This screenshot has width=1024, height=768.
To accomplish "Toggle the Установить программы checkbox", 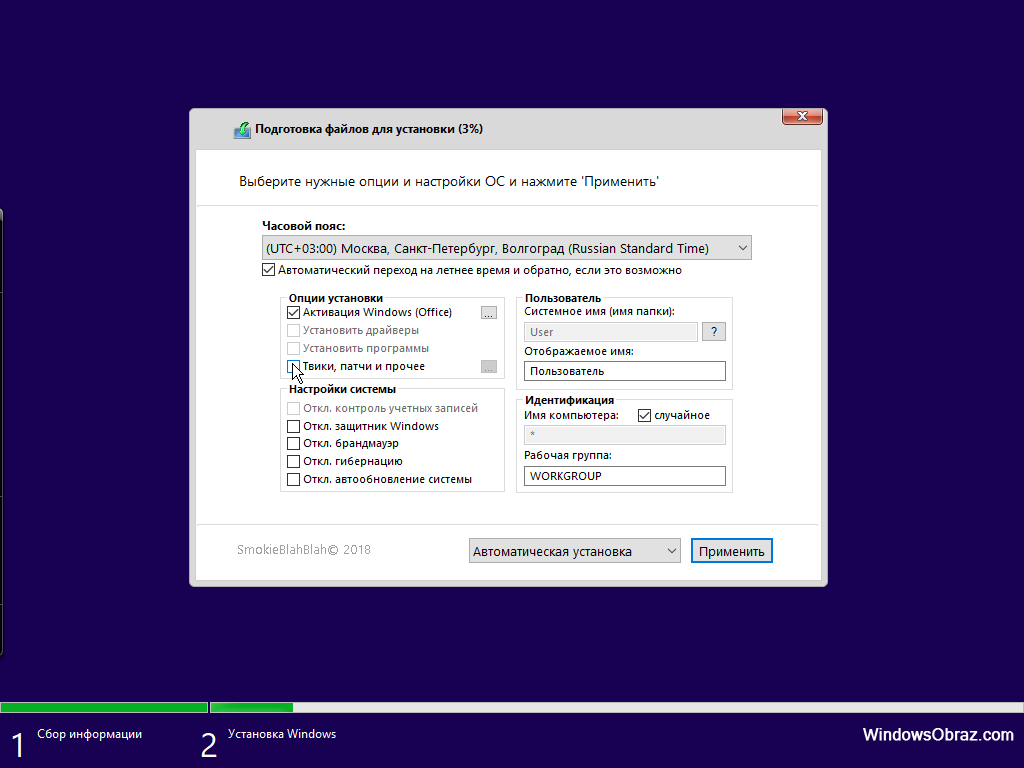I will point(293,348).
